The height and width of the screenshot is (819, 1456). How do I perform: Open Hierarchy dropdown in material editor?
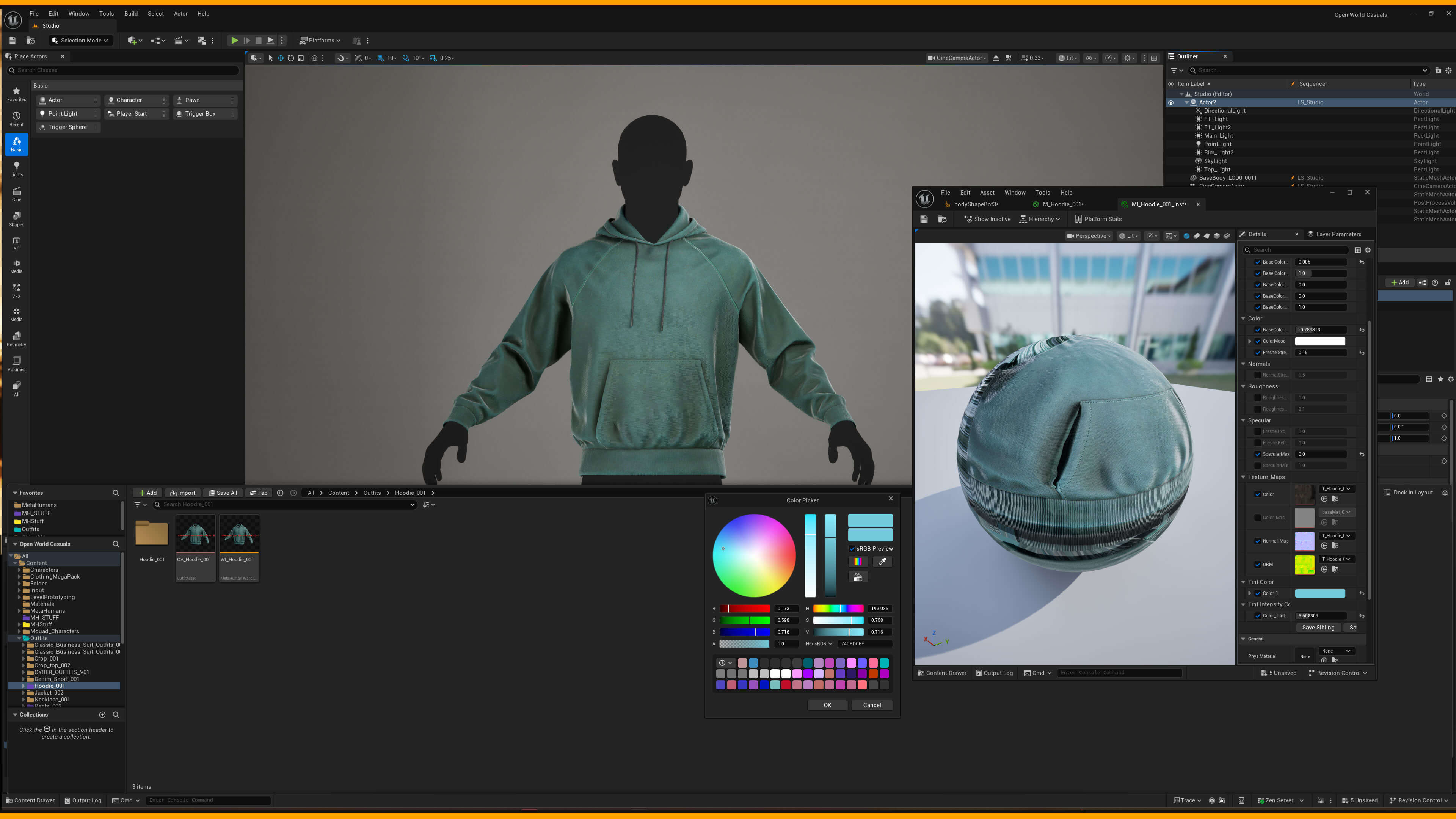click(1039, 219)
